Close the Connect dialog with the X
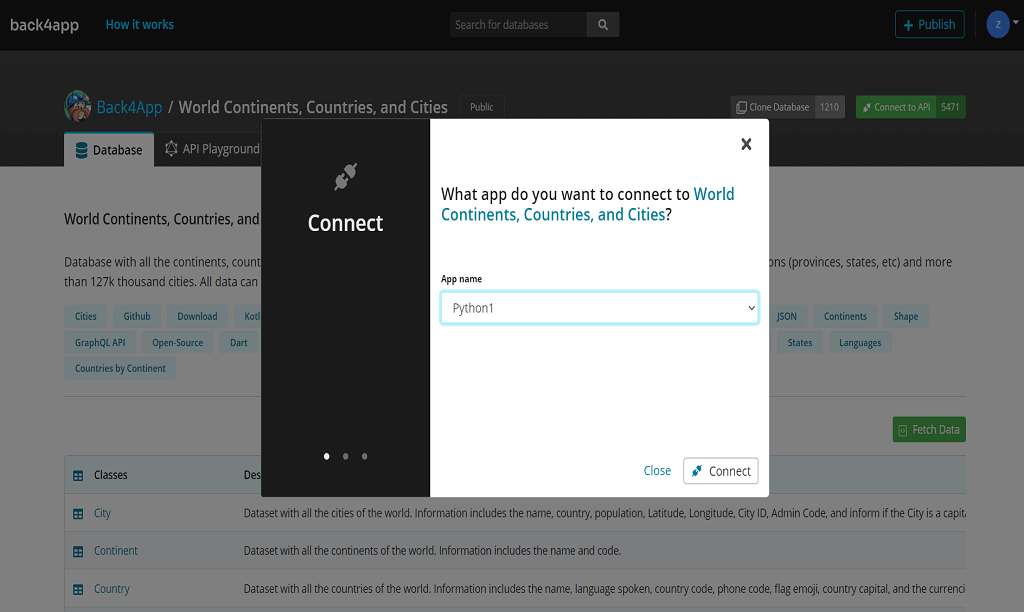The height and width of the screenshot is (612, 1024). click(746, 144)
